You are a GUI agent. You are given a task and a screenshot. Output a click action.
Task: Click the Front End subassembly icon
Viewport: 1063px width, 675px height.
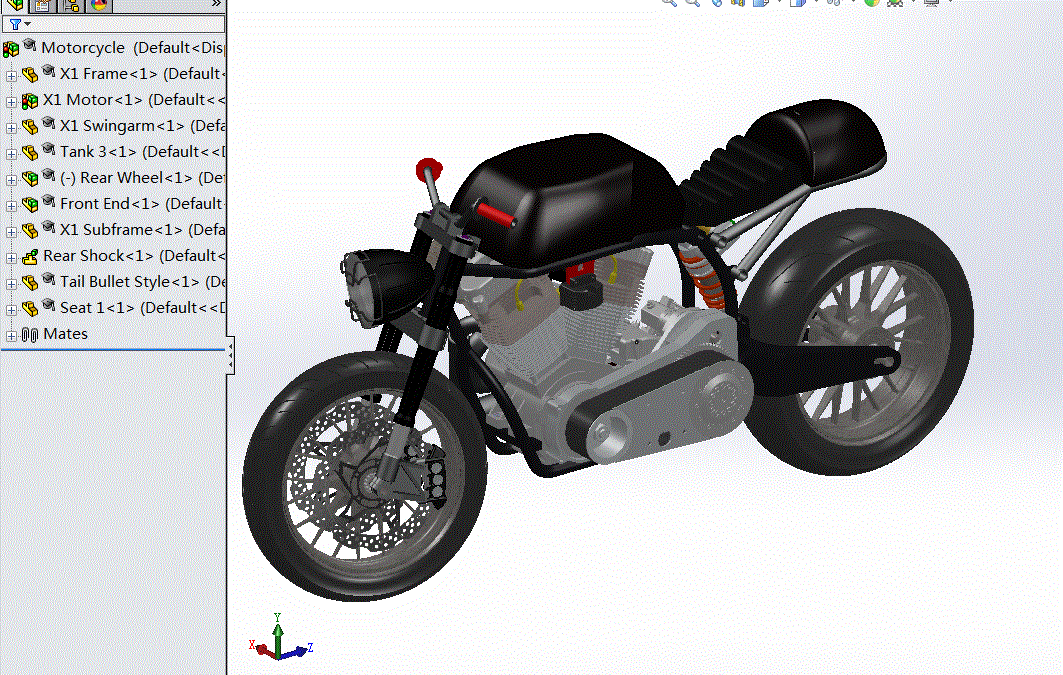click(x=29, y=205)
